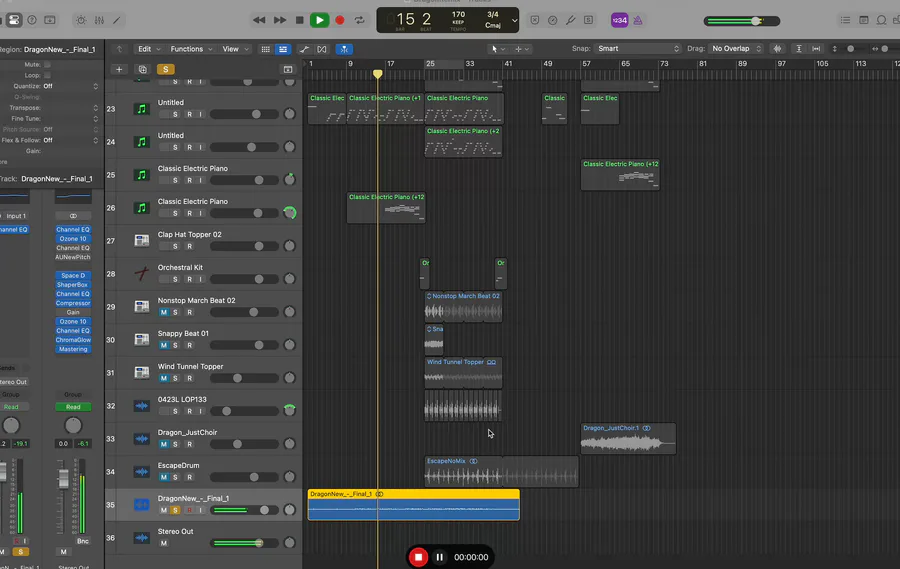Screen dimensions: 900x569
Task: Click the stop recording red button overlay
Action: pos(418,557)
